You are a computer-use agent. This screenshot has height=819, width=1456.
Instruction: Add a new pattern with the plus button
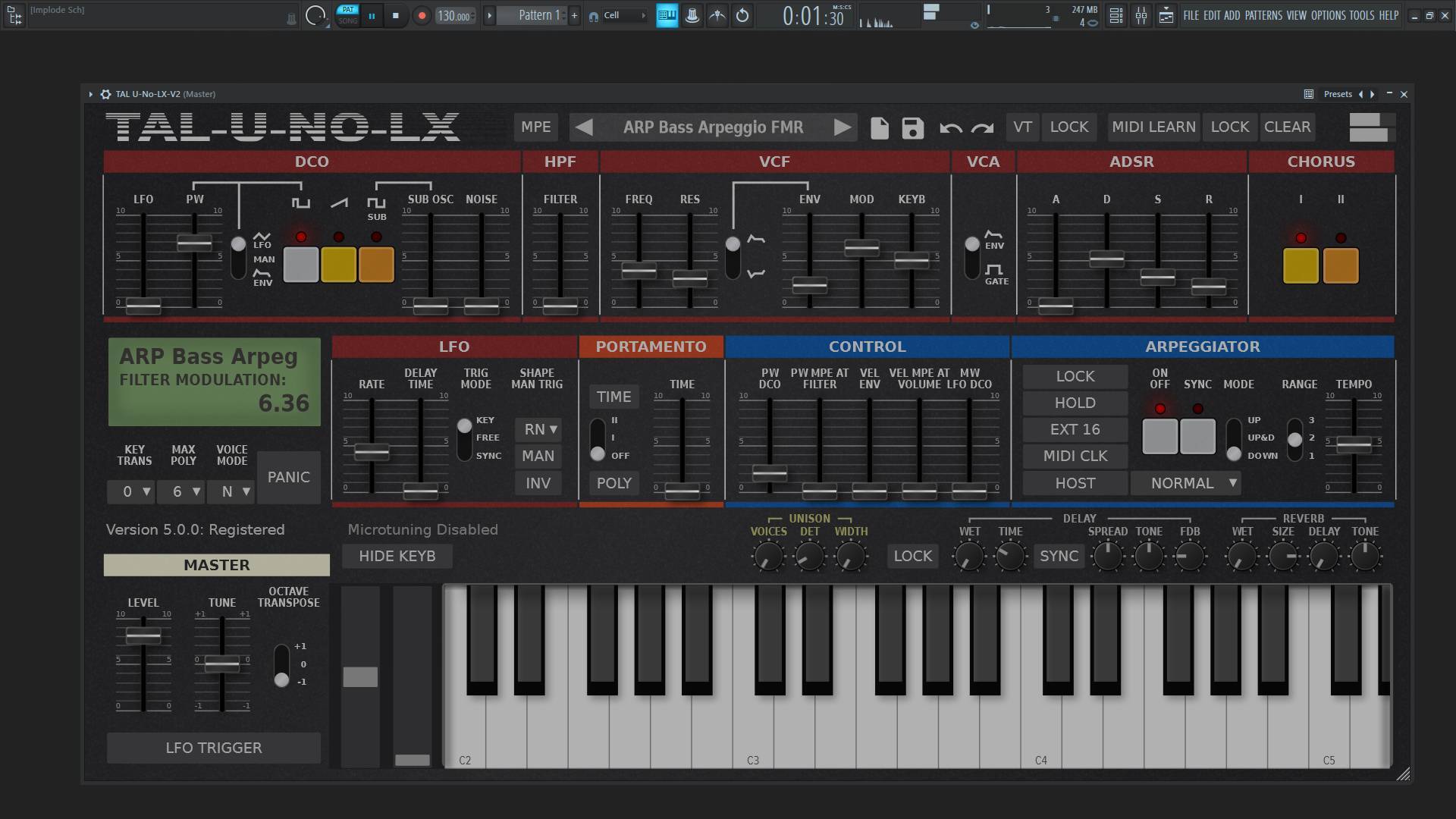coord(574,15)
